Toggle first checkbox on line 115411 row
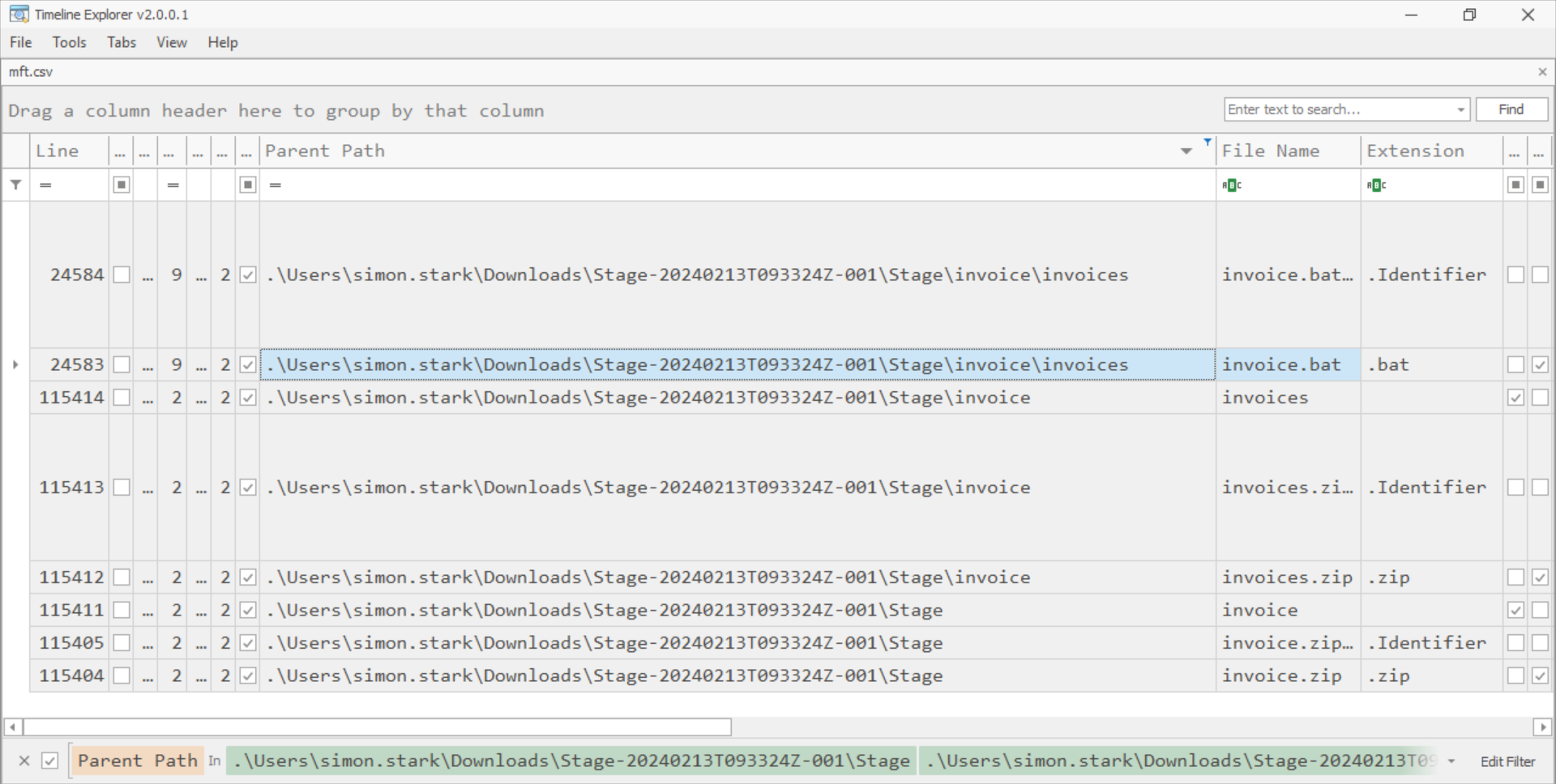This screenshot has width=1556, height=784. tap(122, 611)
